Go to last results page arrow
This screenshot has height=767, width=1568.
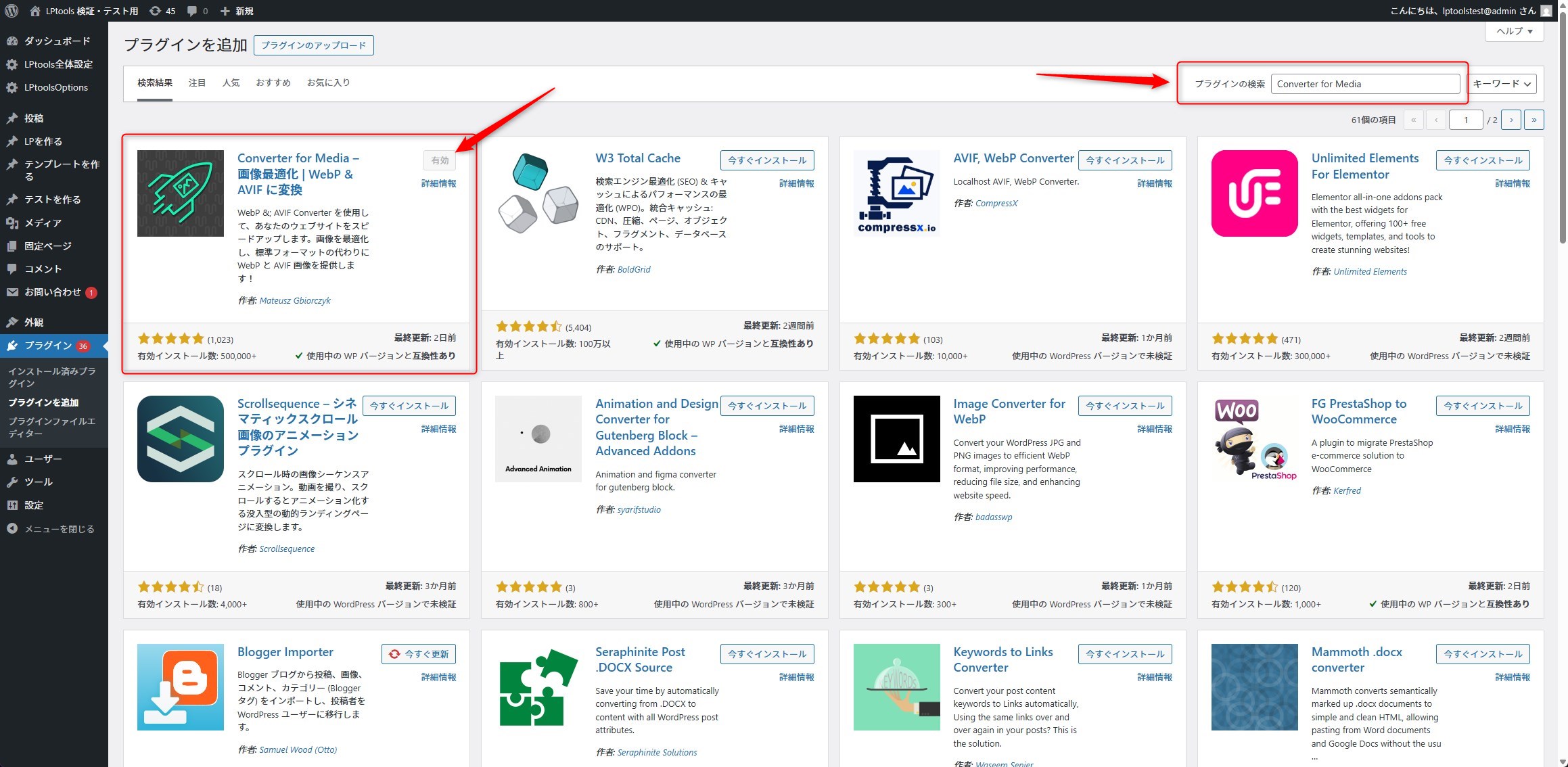coord(1534,120)
